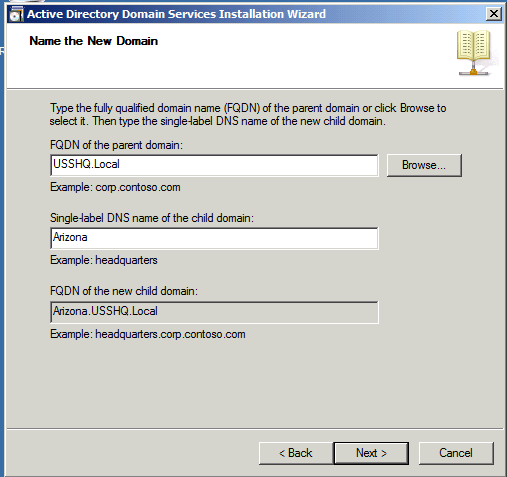The width and height of the screenshot is (507, 477).
Task: Close the Installation Wizard with the X
Action: point(494,14)
